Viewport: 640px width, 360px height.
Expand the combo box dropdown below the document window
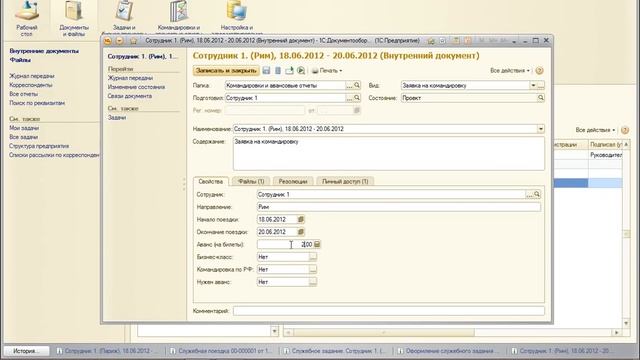point(275,331)
